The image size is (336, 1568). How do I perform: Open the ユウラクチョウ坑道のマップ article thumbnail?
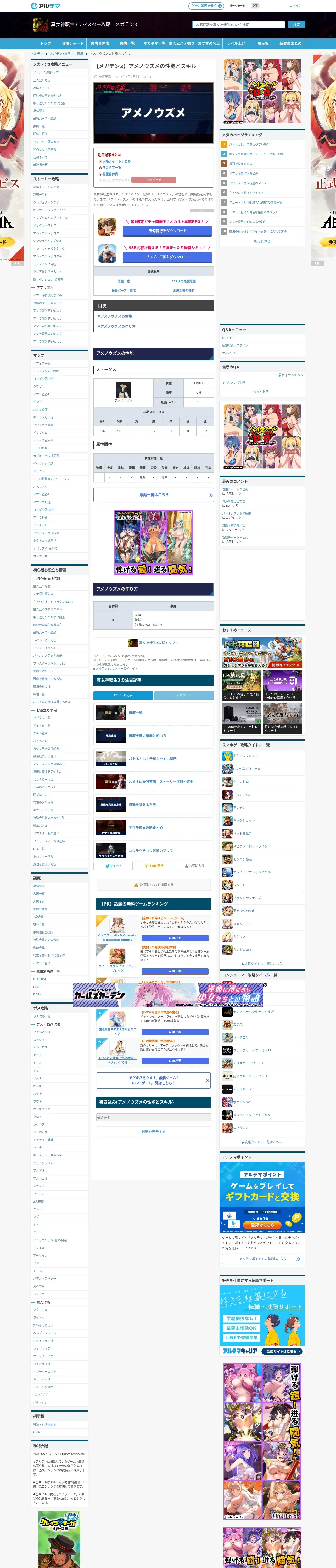pos(111,851)
